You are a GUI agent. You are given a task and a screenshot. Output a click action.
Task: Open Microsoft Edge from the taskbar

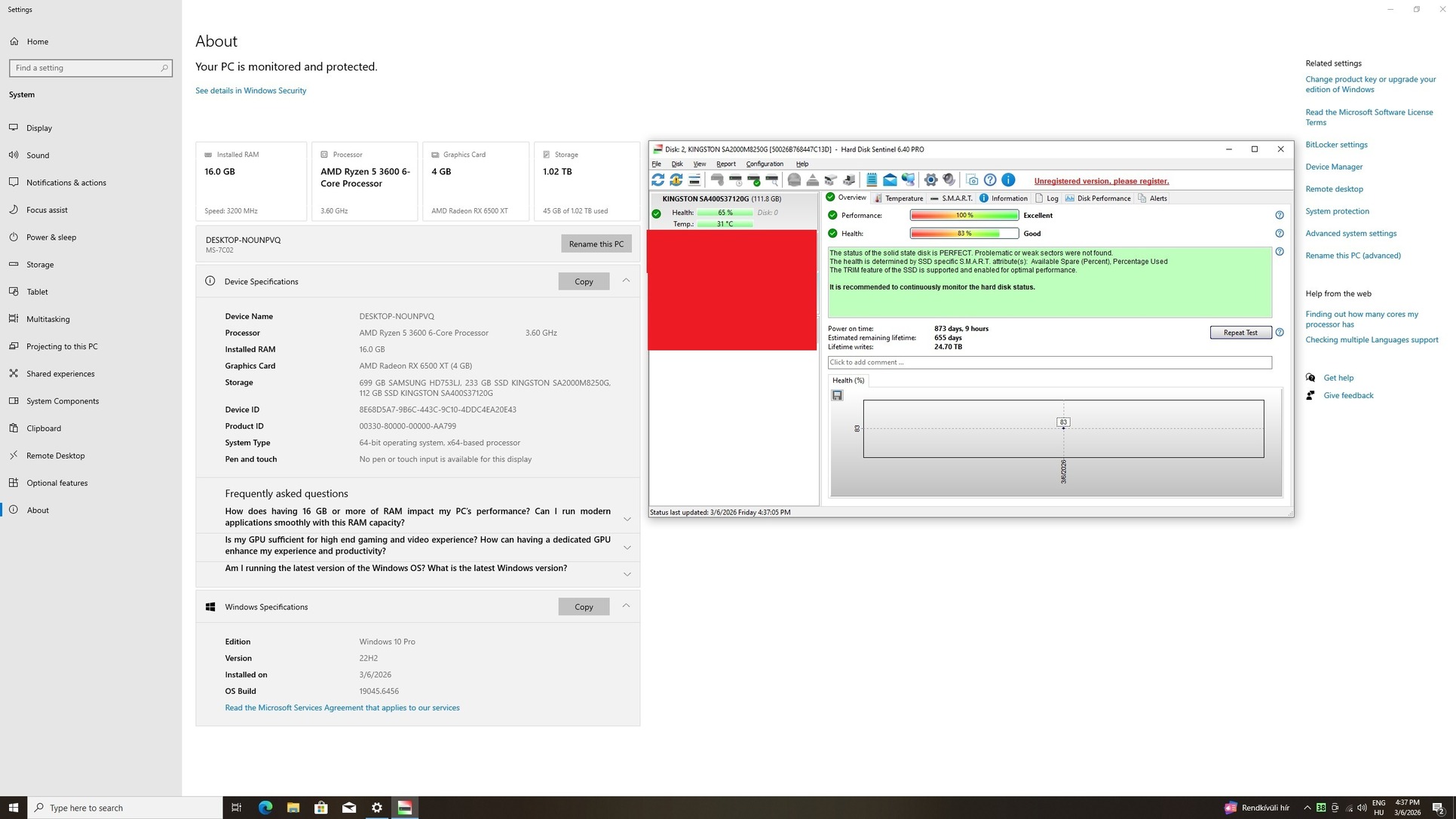pyautogui.click(x=265, y=808)
